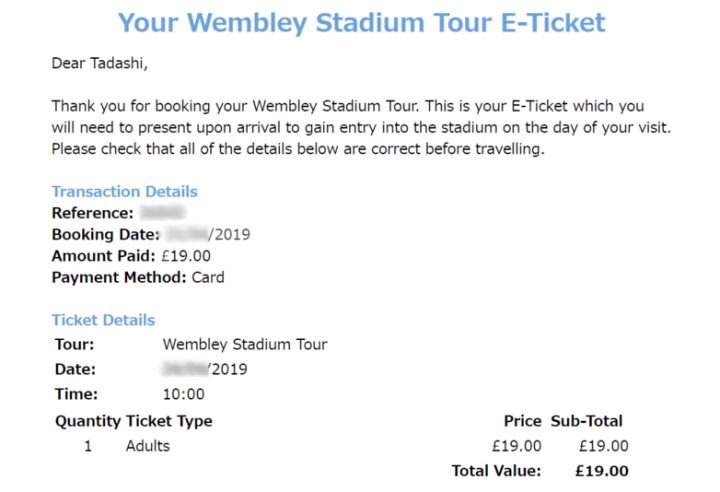Click the Ticket Type column header

coord(169,421)
